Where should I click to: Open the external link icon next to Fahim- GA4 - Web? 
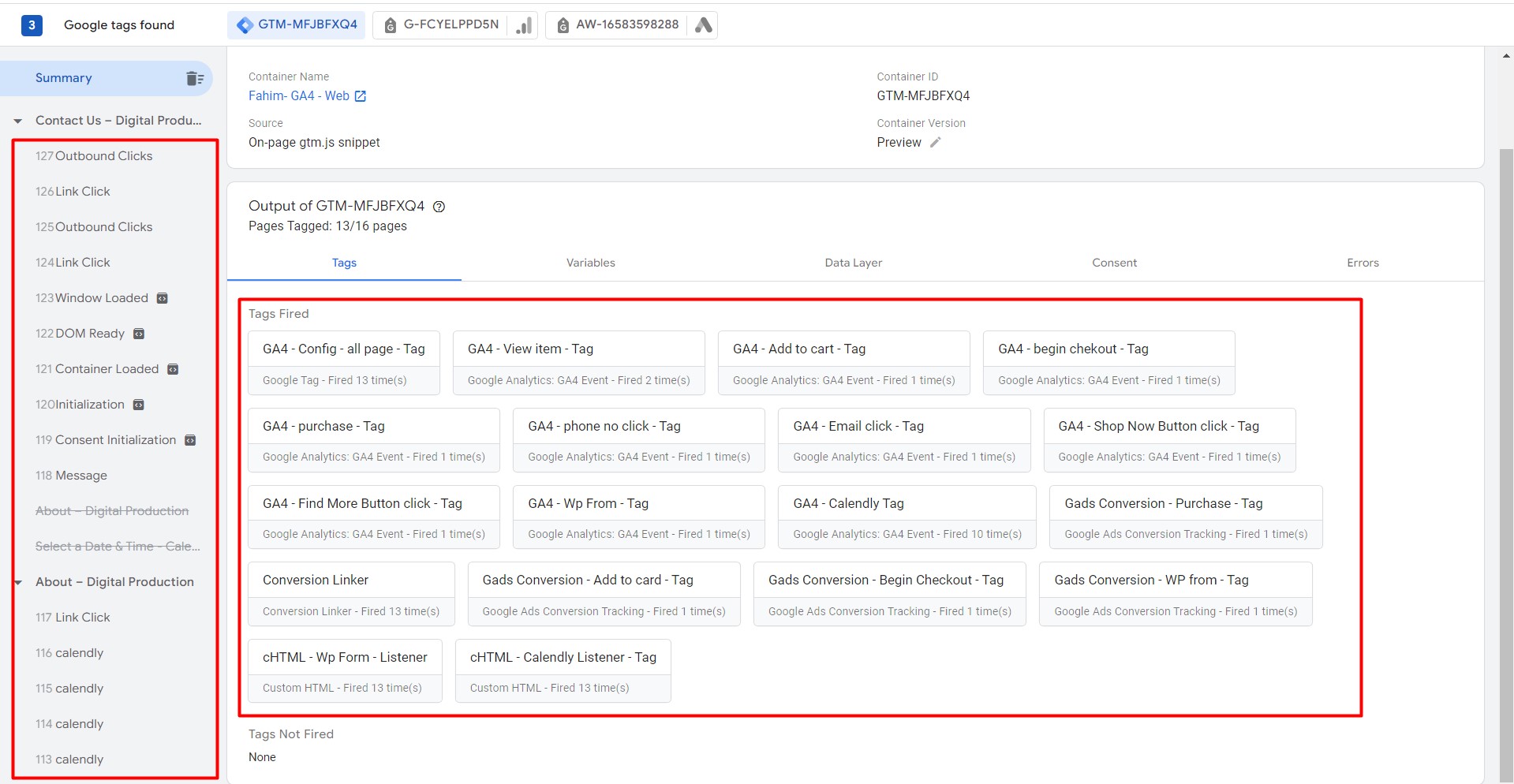(x=361, y=96)
